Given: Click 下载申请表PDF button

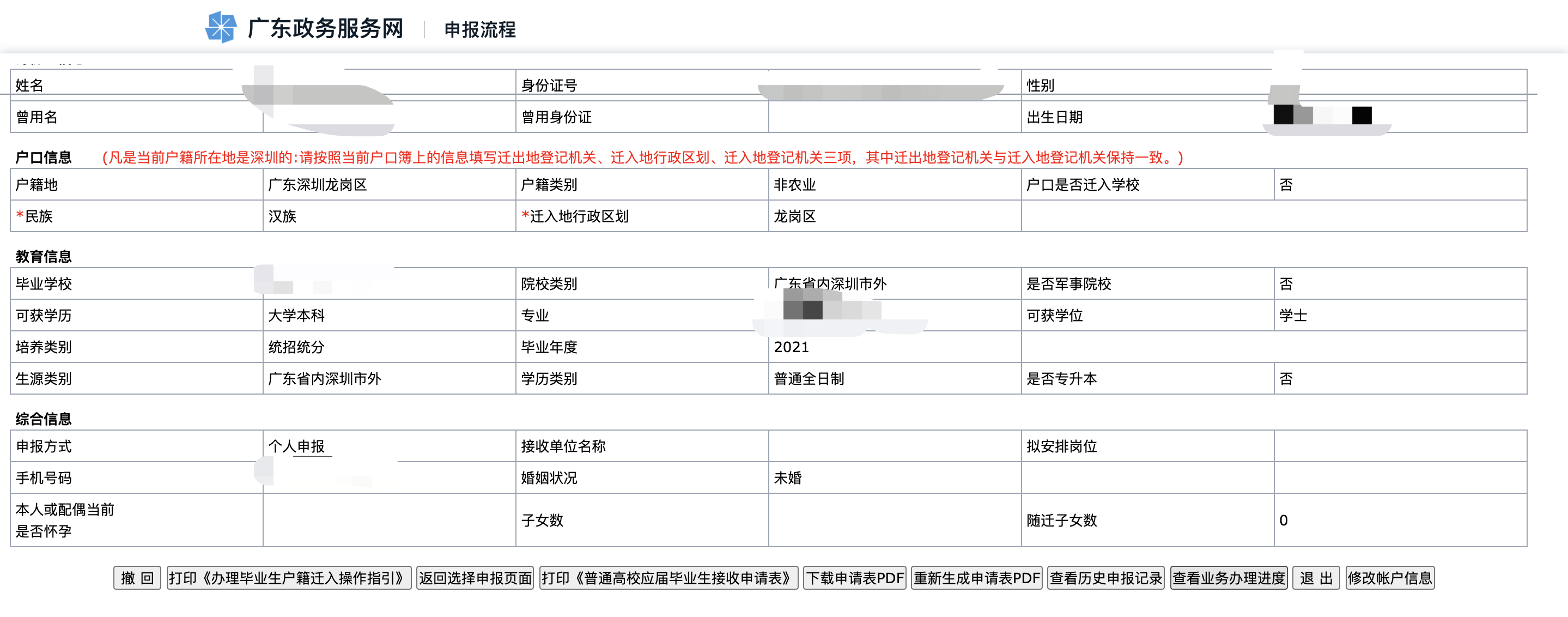Looking at the screenshot, I should tap(855, 577).
